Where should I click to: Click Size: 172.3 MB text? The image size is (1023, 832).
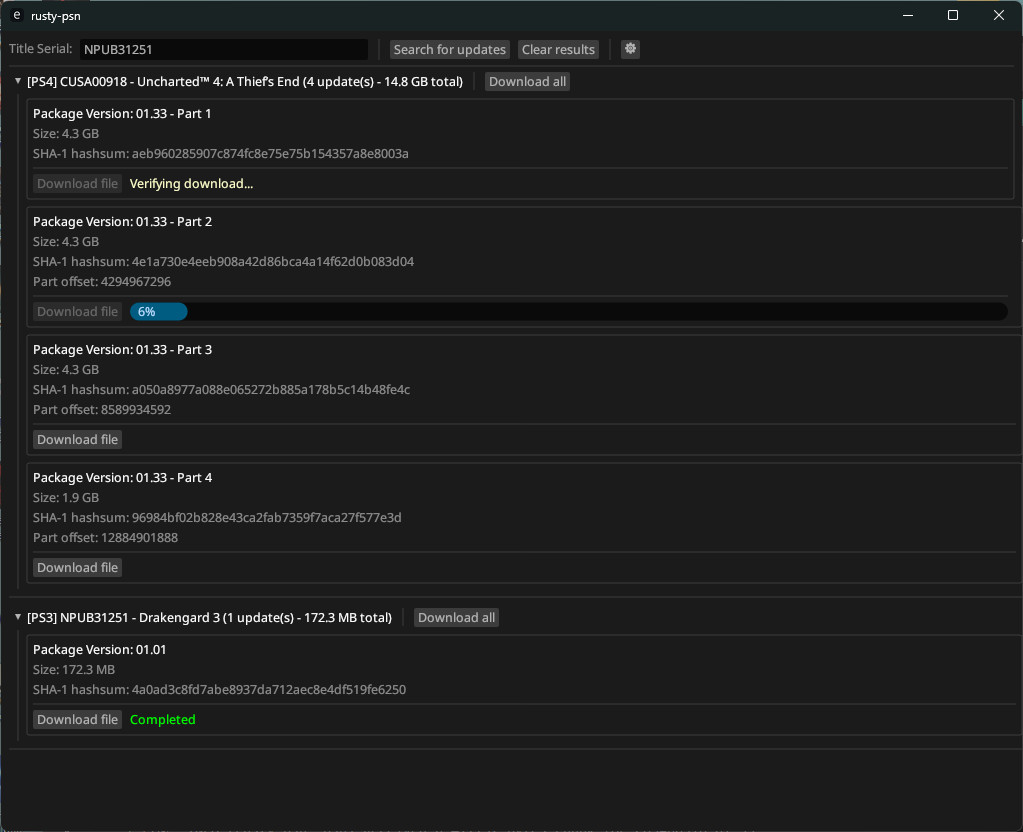click(74, 670)
